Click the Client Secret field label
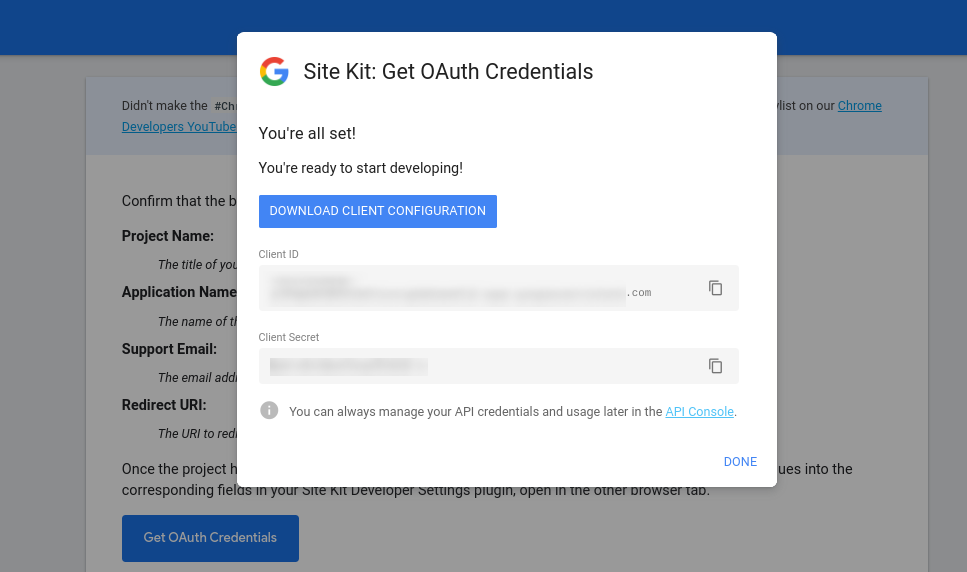 [289, 338]
